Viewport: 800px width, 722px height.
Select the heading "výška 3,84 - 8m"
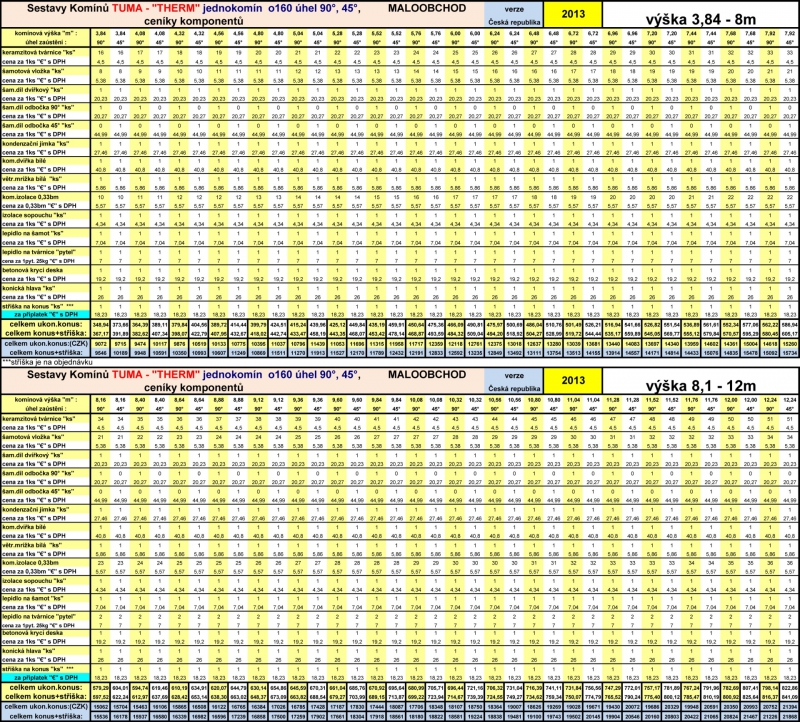coord(701,20)
